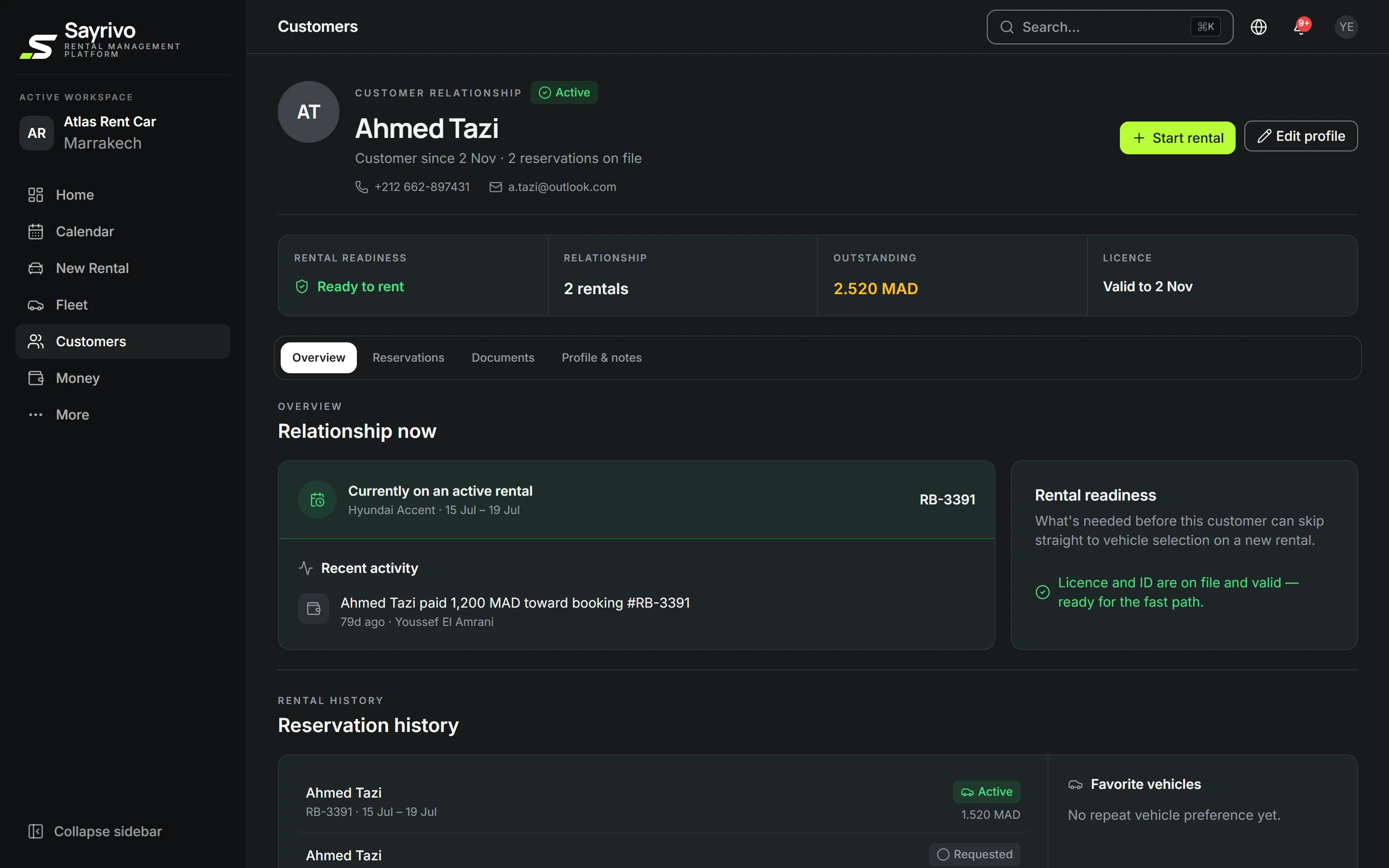The image size is (1389, 868).
Task: Focus the Search input field
Action: point(1109,27)
